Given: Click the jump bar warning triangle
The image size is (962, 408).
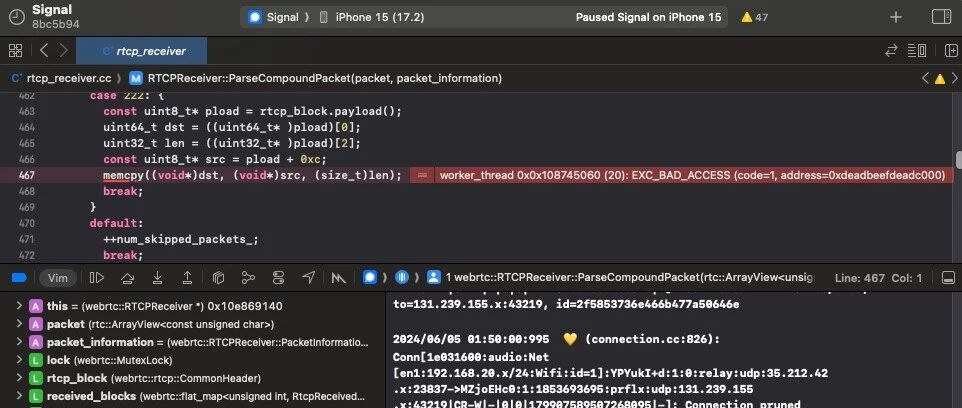Looking at the screenshot, I should click(939, 79).
